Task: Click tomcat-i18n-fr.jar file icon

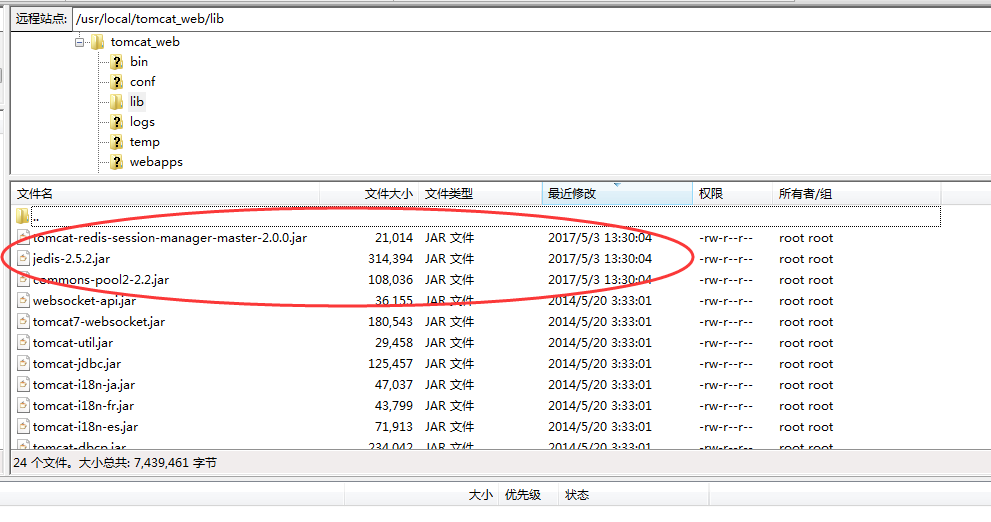Action: click(23, 406)
